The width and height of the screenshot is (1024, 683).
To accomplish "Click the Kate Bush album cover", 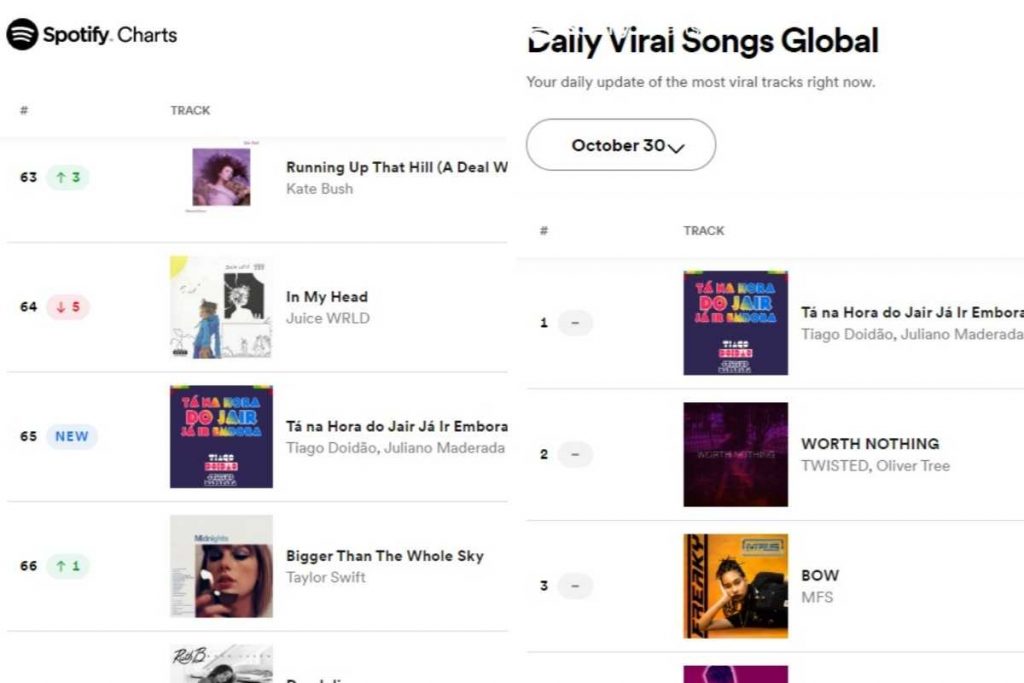I will coord(221,177).
